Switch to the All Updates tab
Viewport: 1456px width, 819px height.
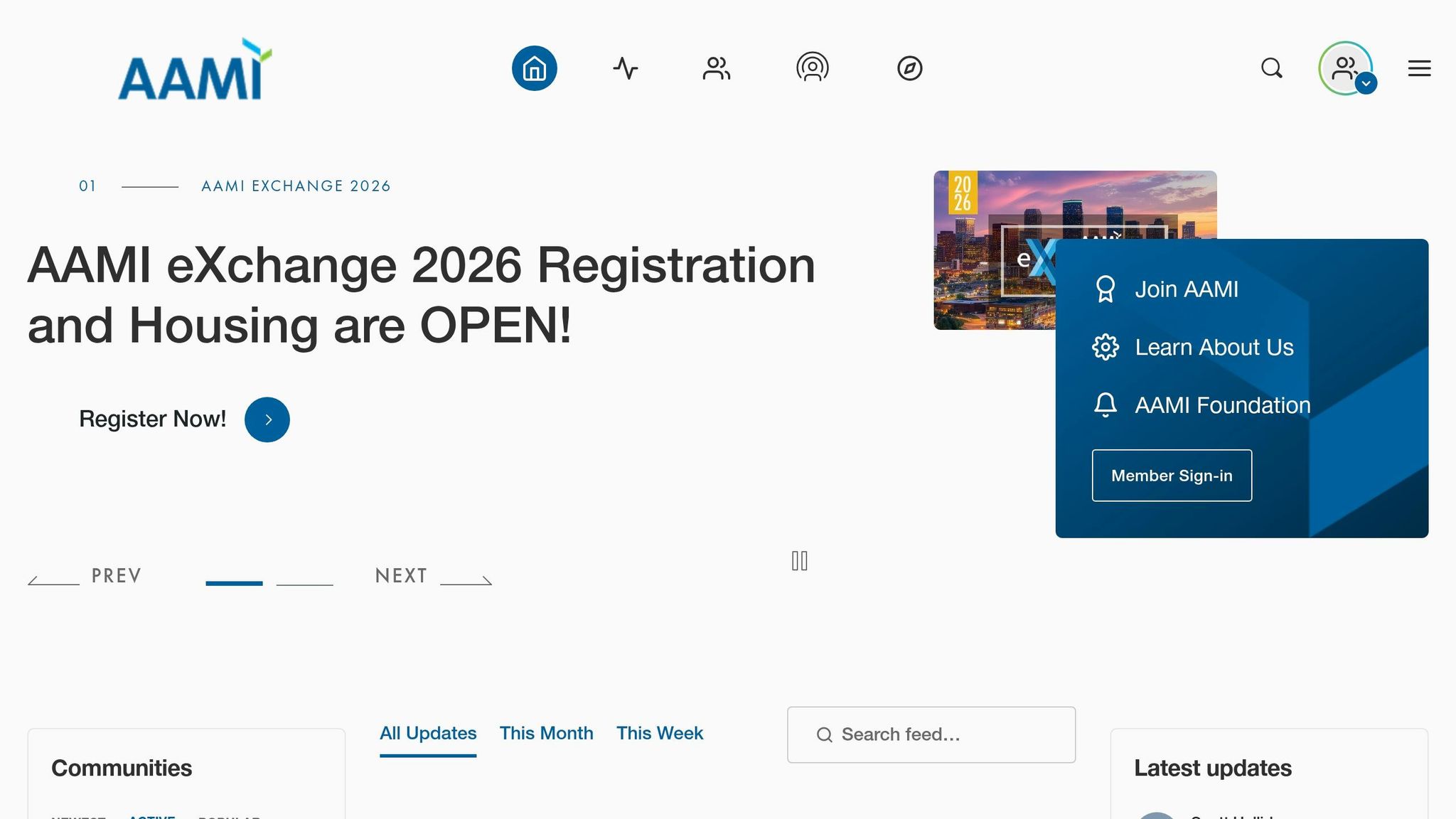(428, 734)
